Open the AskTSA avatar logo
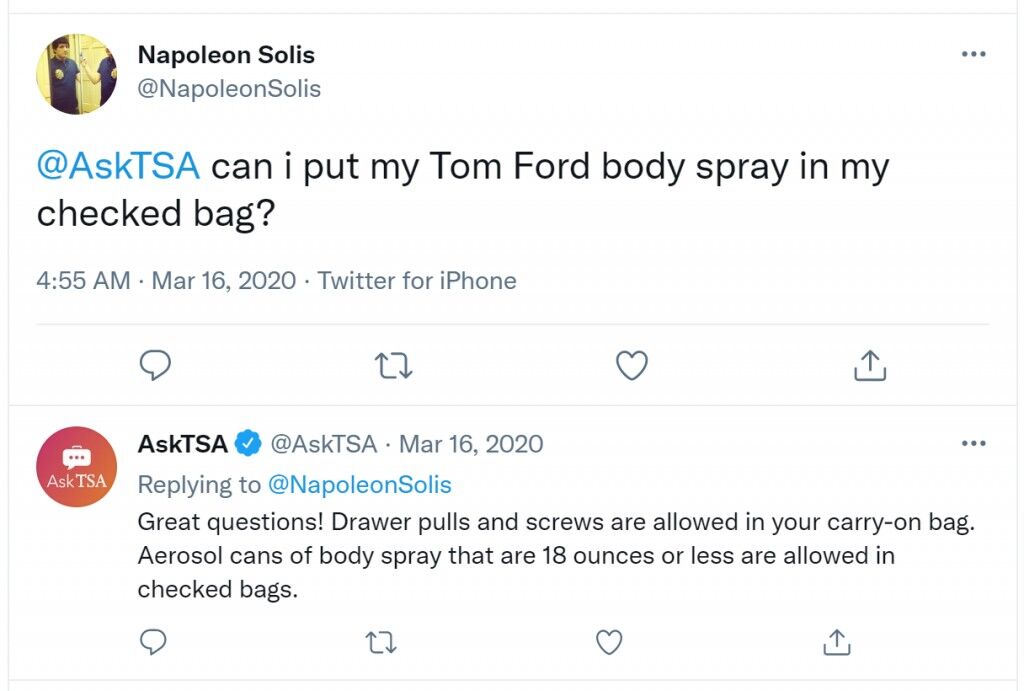Viewport: 1024px width, 691px height. [x=76, y=467]
